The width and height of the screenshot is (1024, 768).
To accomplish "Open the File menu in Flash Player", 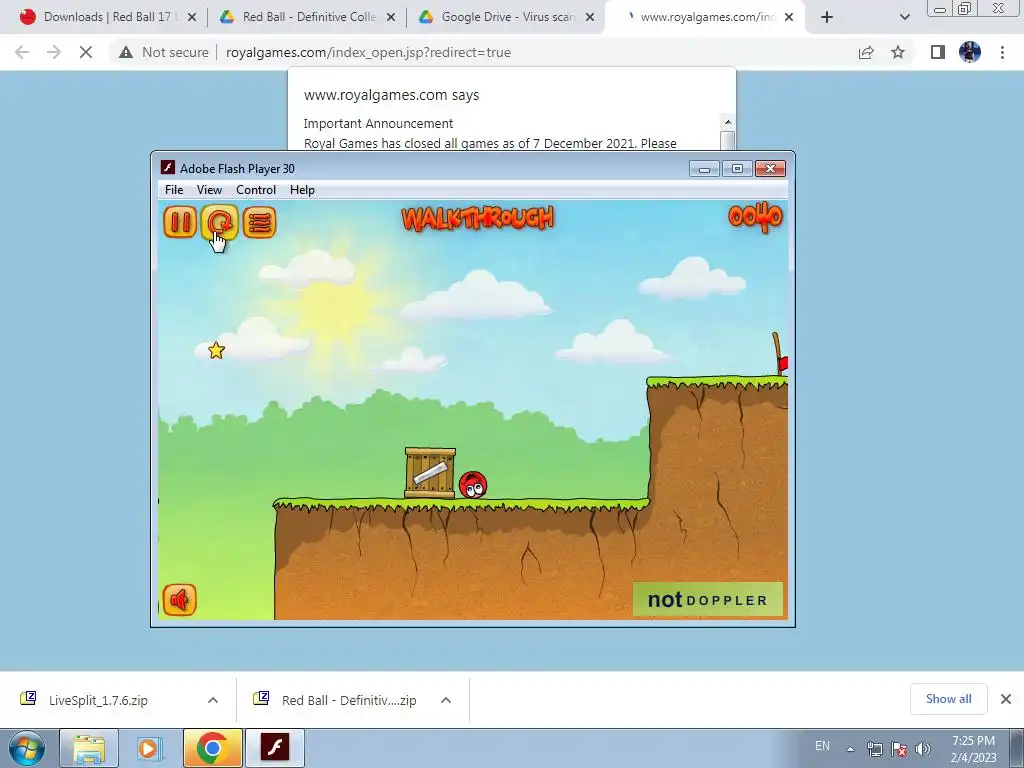I will (x=174, y=190).
